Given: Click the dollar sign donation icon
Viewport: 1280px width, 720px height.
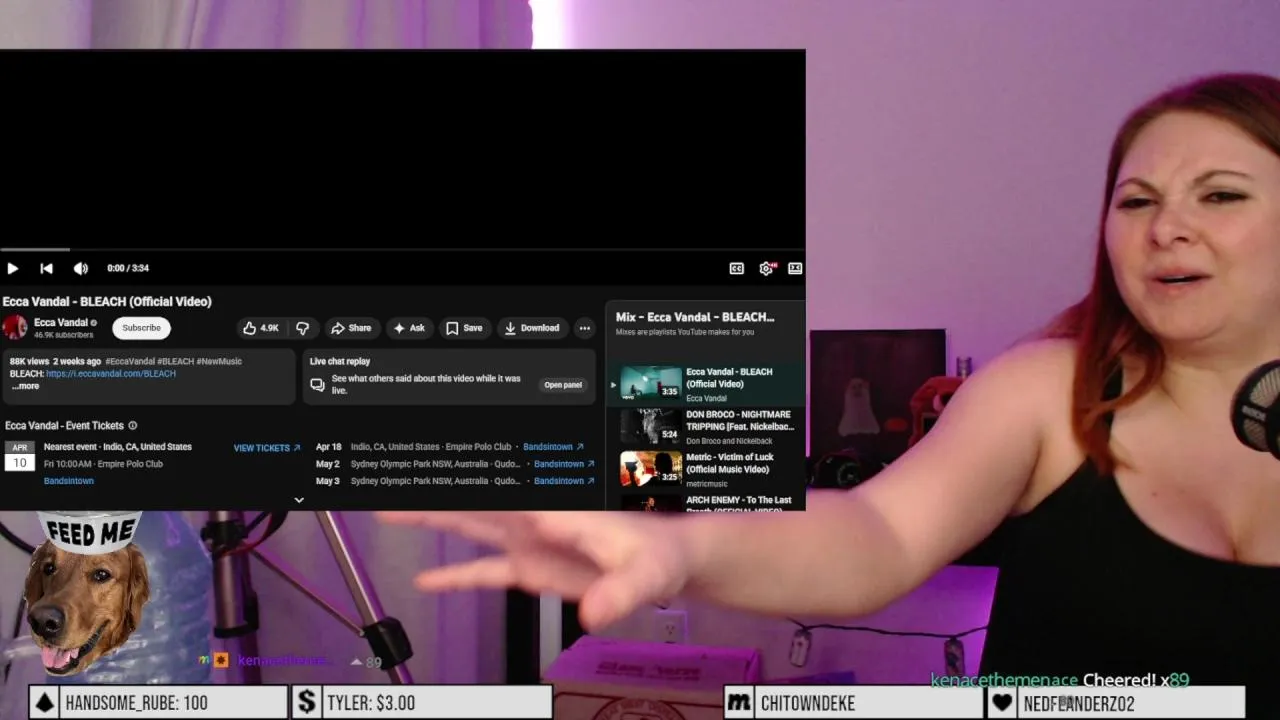Looking at the screenshot, I should point(307,703).
